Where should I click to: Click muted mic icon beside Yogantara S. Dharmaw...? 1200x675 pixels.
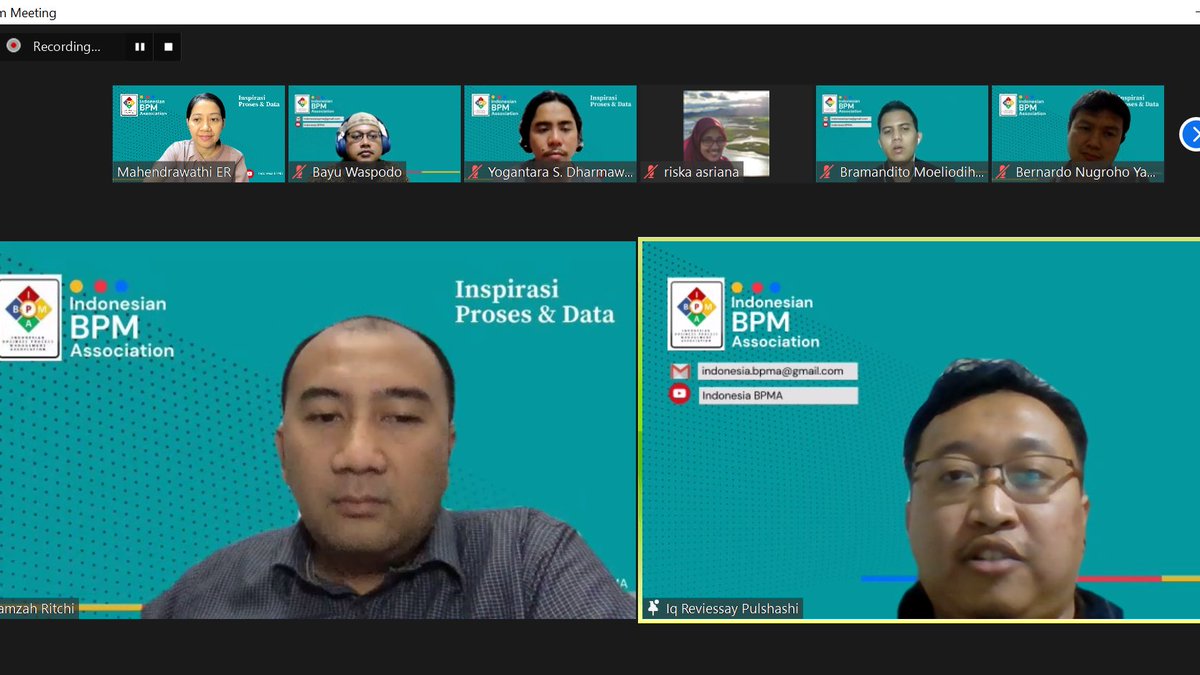[475, 172]
